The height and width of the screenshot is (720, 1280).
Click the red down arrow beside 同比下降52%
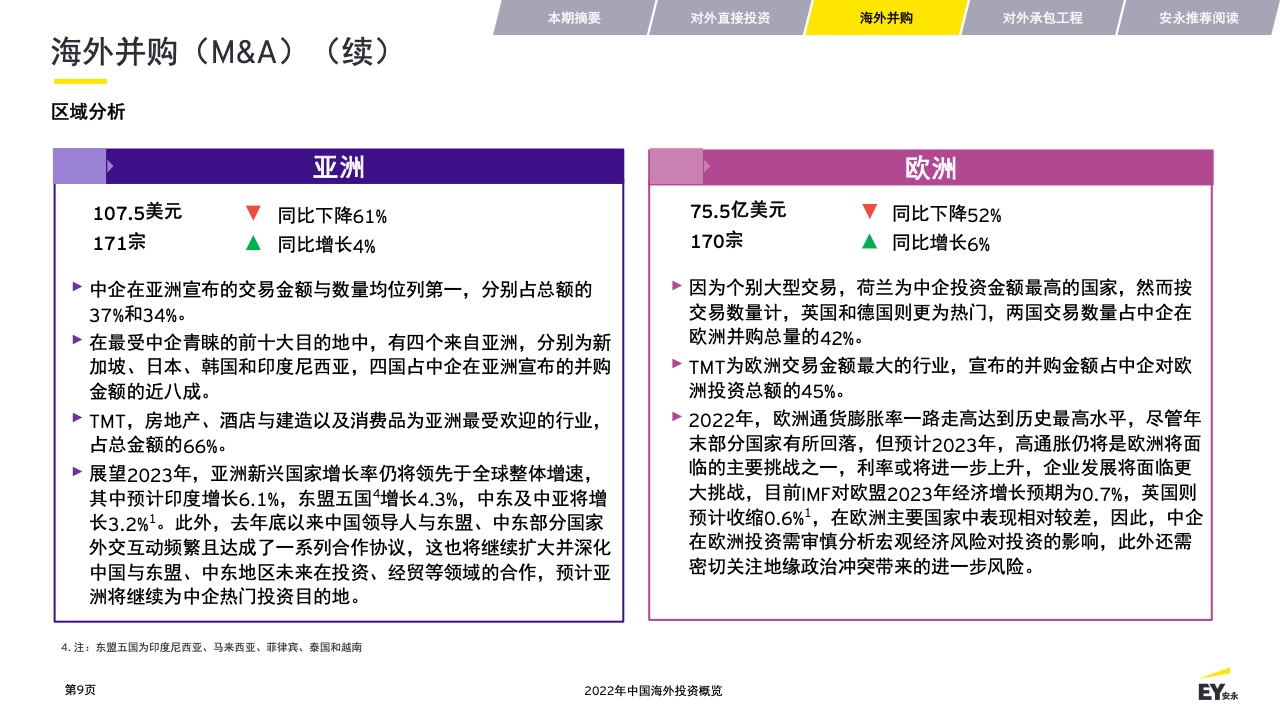869,212
